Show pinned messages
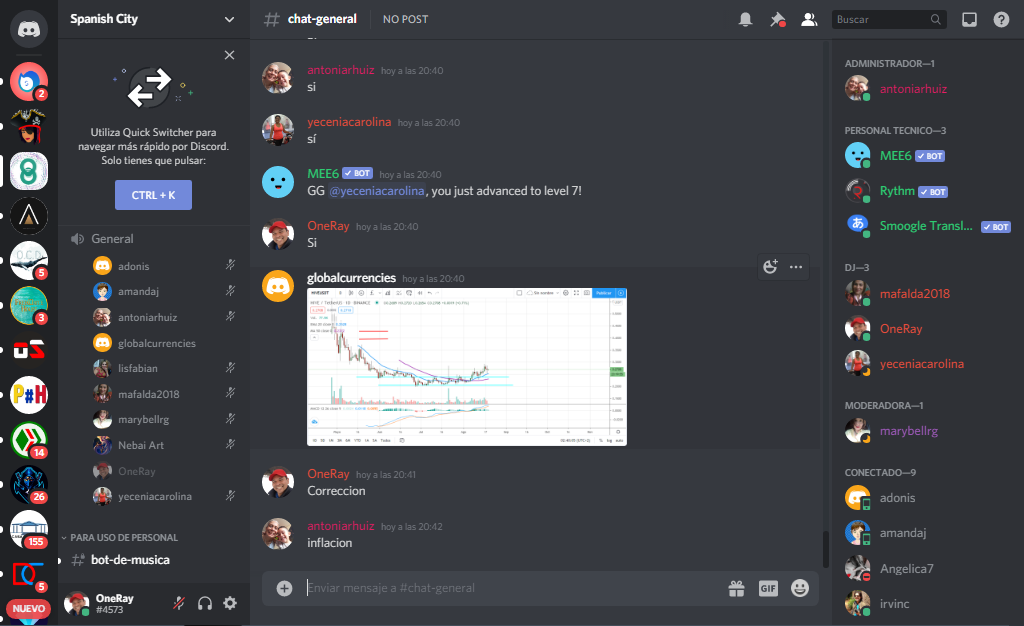 (x=777, y=20)
